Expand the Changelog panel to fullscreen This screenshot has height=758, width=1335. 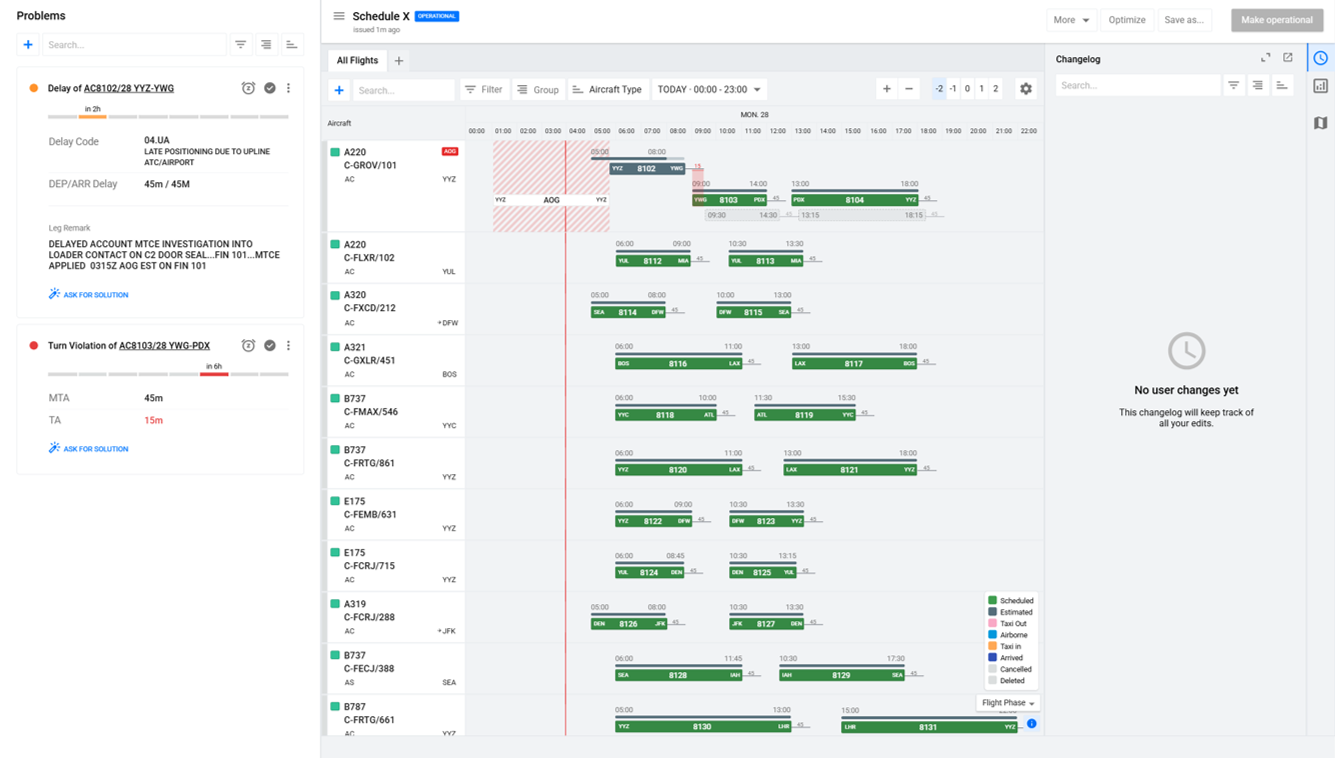(1265, 58)
